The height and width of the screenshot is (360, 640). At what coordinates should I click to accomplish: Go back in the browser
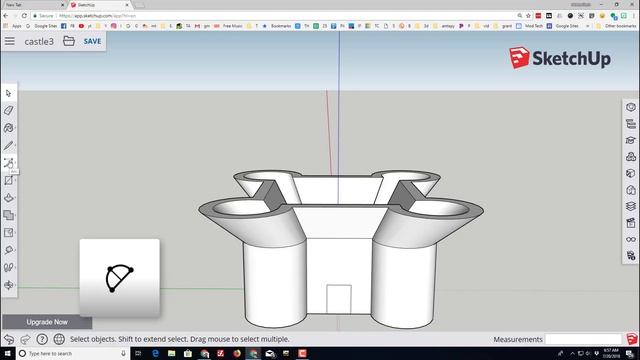point(6,16)
